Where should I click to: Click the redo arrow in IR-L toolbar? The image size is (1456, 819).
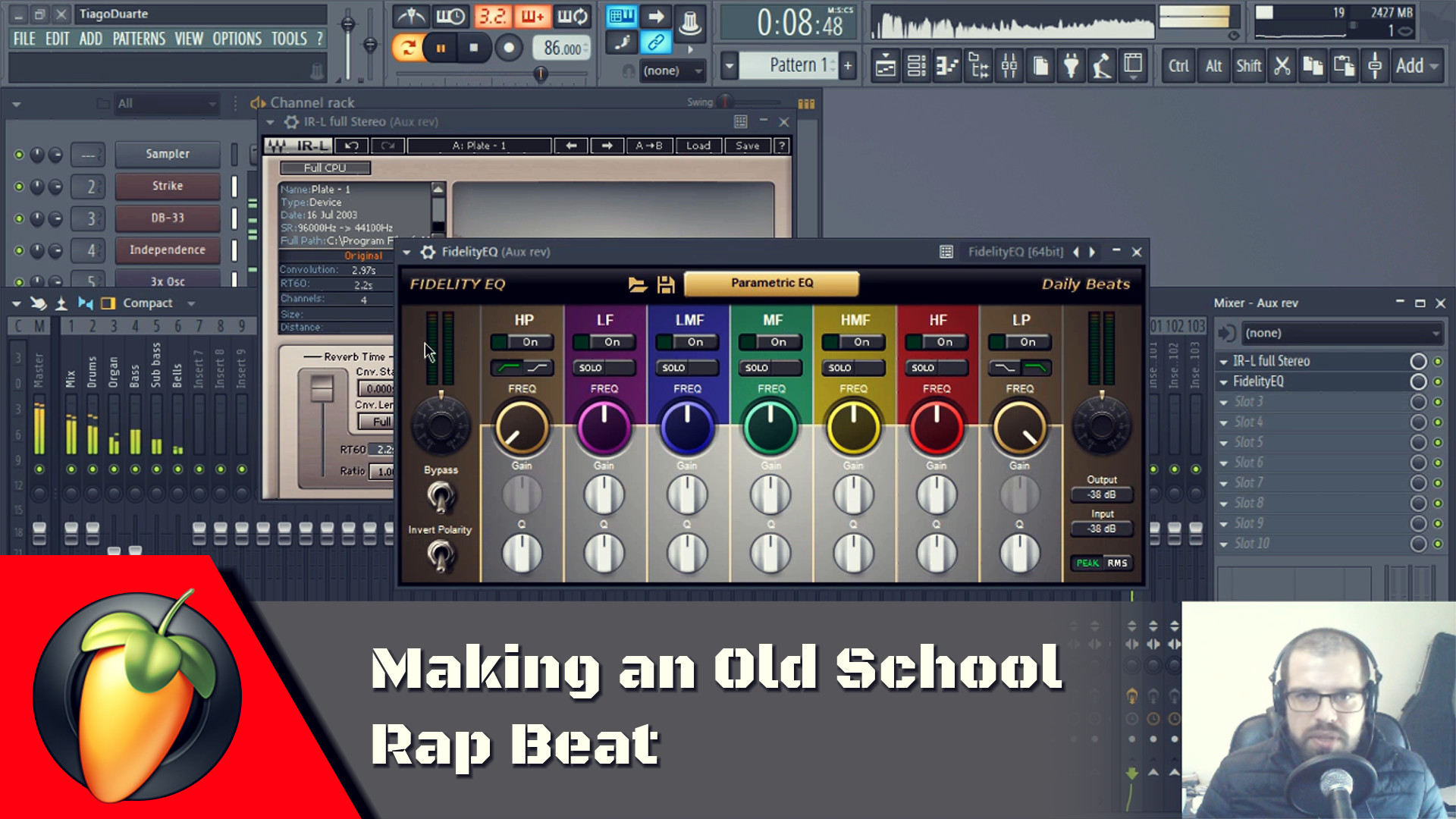[x=388, y=146]
